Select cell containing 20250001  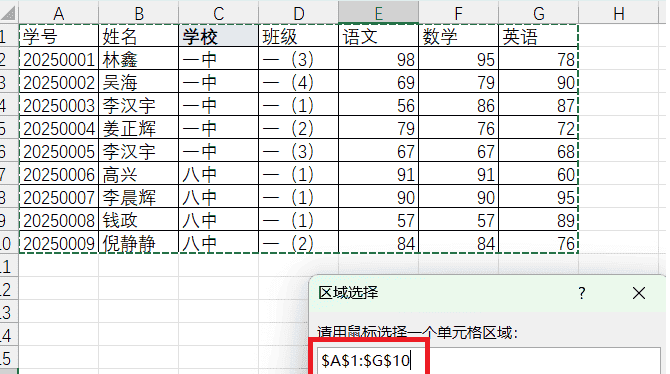(x=59, y=59)
